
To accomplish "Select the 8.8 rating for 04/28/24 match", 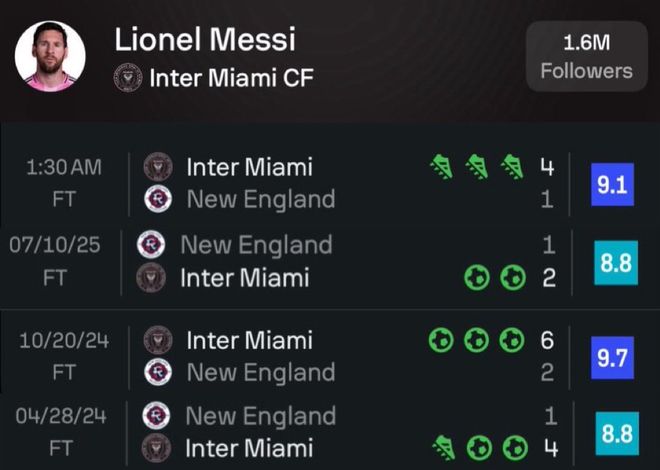I will [615, 433].
